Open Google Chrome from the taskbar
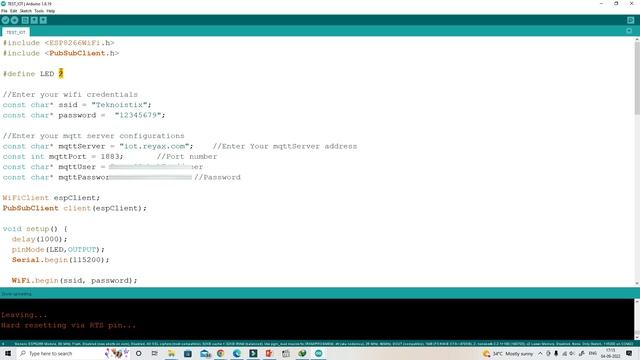Viewport: 640px width, 360px height. [220, 353]
